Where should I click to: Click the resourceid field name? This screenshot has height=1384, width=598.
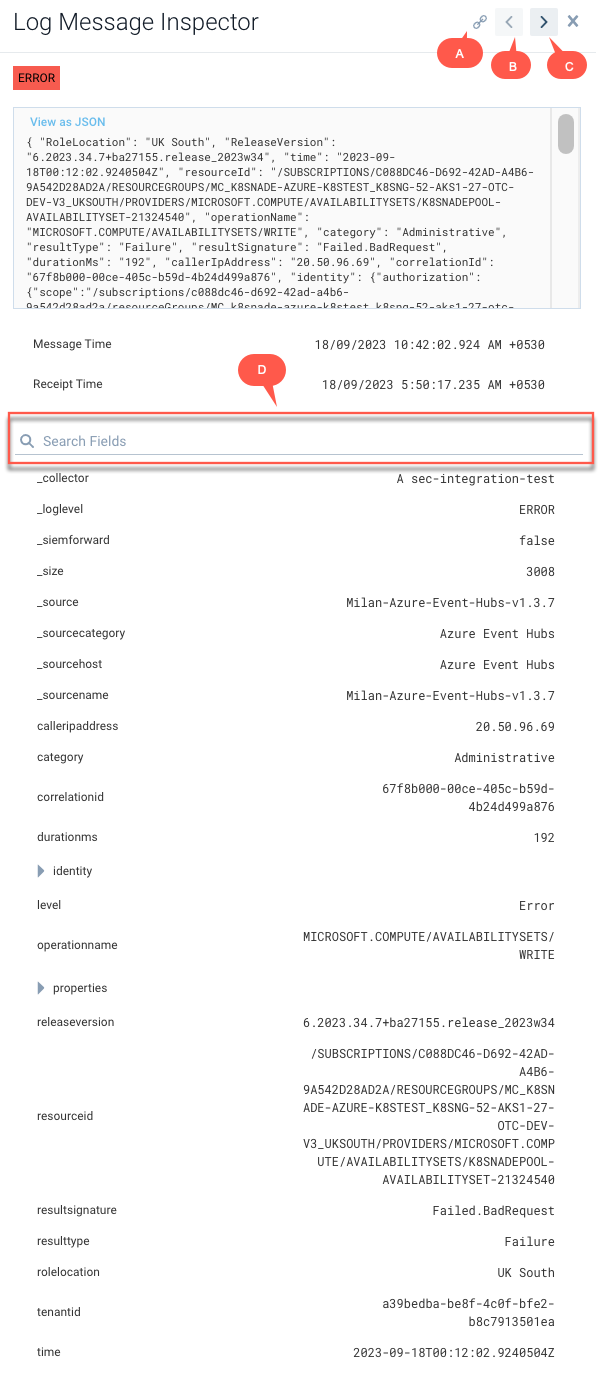tap(64, 1116)
